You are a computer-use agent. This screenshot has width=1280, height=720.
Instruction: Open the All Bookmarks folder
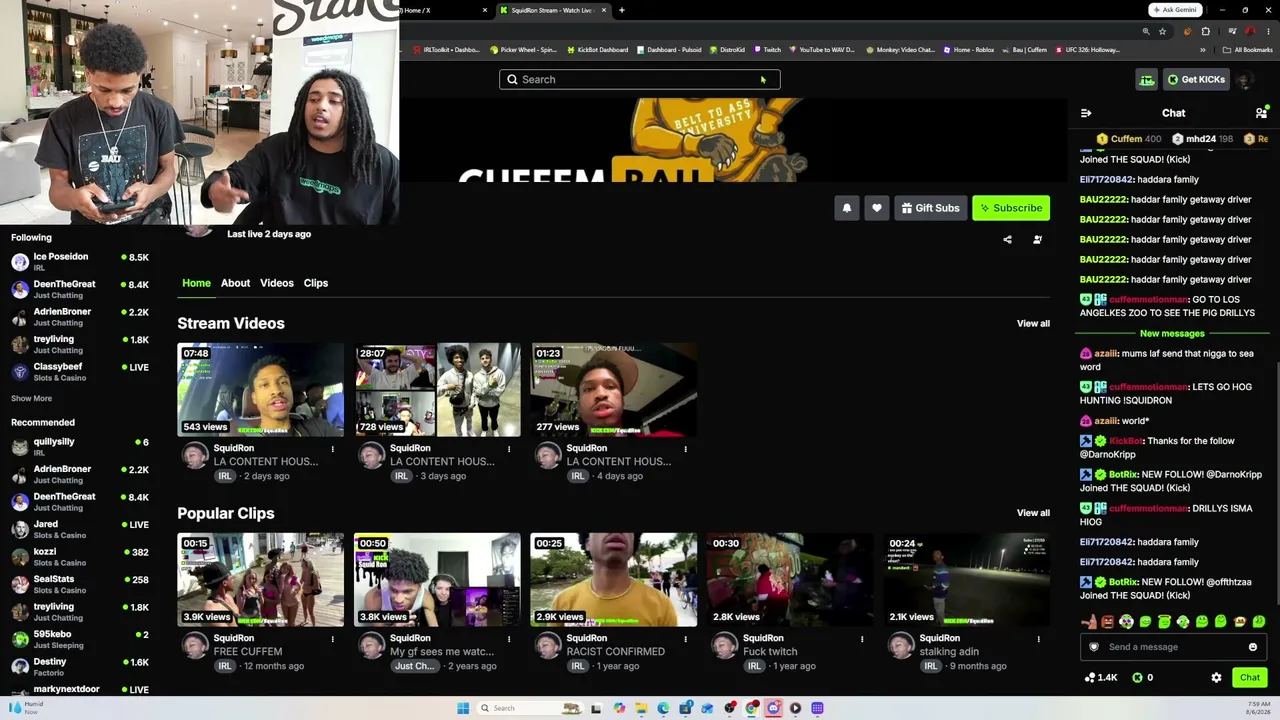pos(1247,50)
